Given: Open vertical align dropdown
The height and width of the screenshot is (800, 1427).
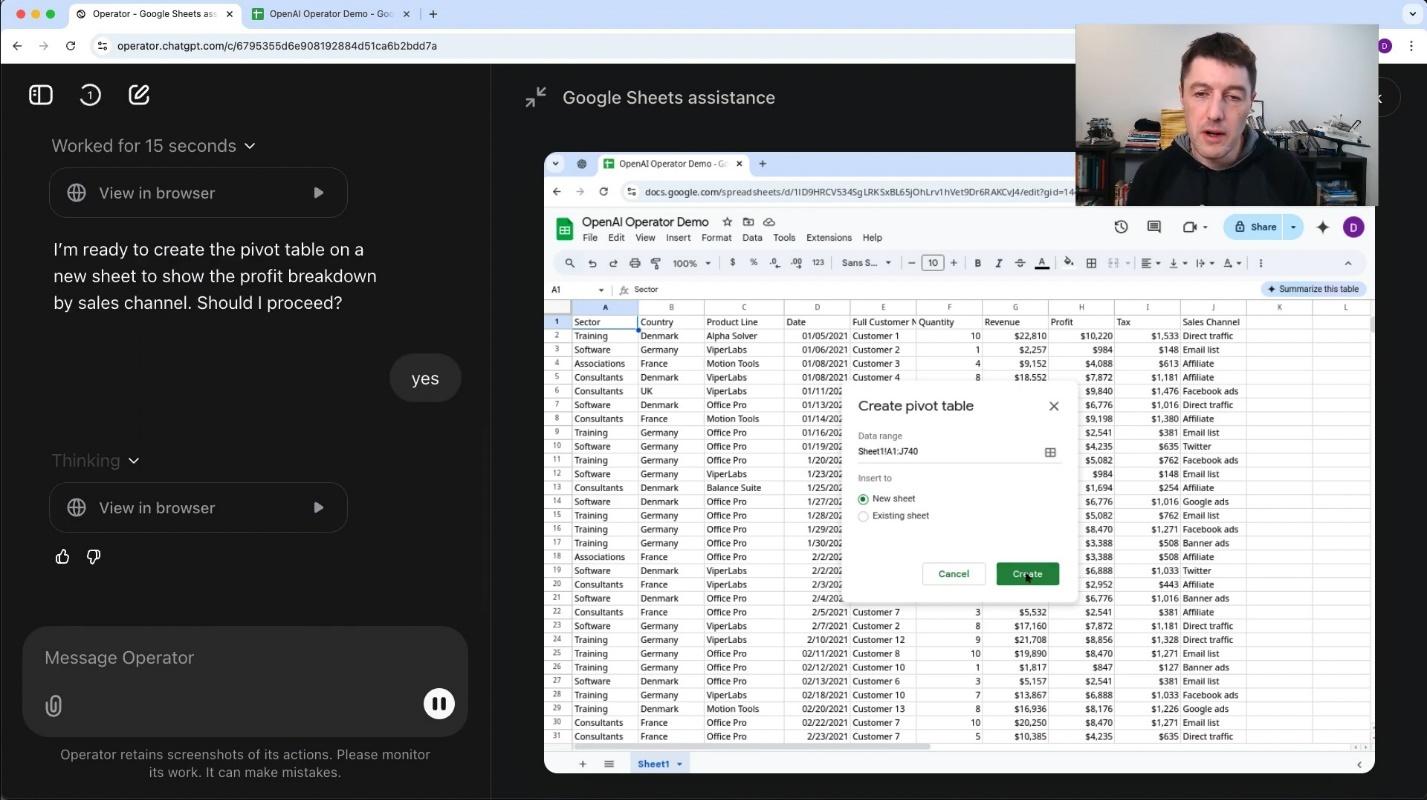Looking at the screenshot, I should 1178,263.
